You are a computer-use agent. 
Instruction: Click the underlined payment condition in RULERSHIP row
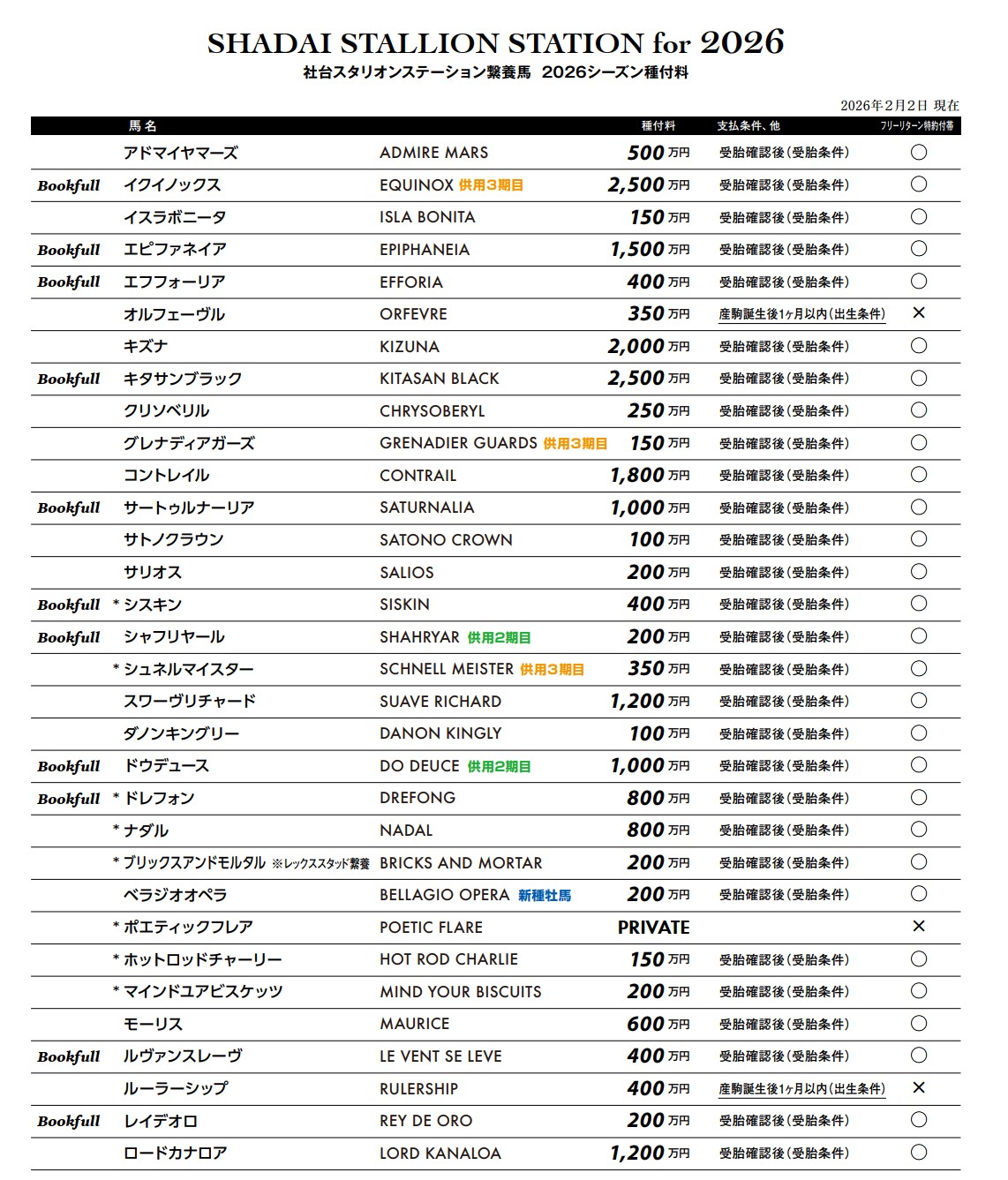[801, 1089]
